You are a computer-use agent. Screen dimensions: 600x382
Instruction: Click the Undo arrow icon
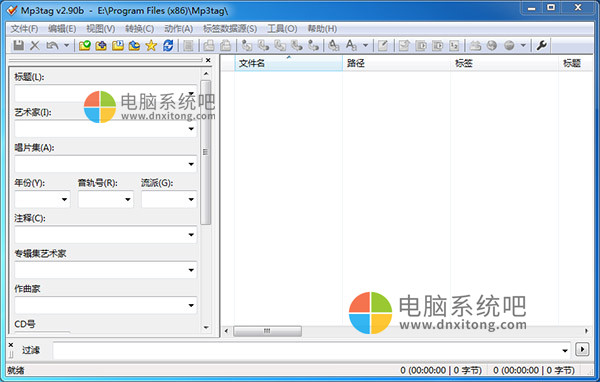coord(52,46)
